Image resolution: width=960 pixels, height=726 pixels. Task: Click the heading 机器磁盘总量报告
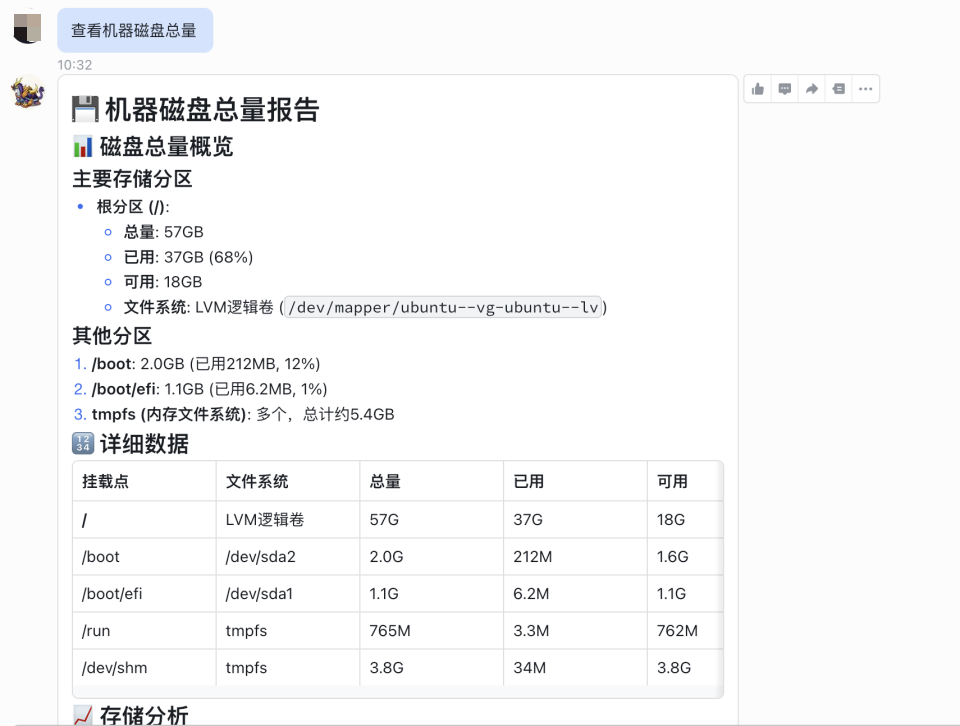[x=212, y=110]
